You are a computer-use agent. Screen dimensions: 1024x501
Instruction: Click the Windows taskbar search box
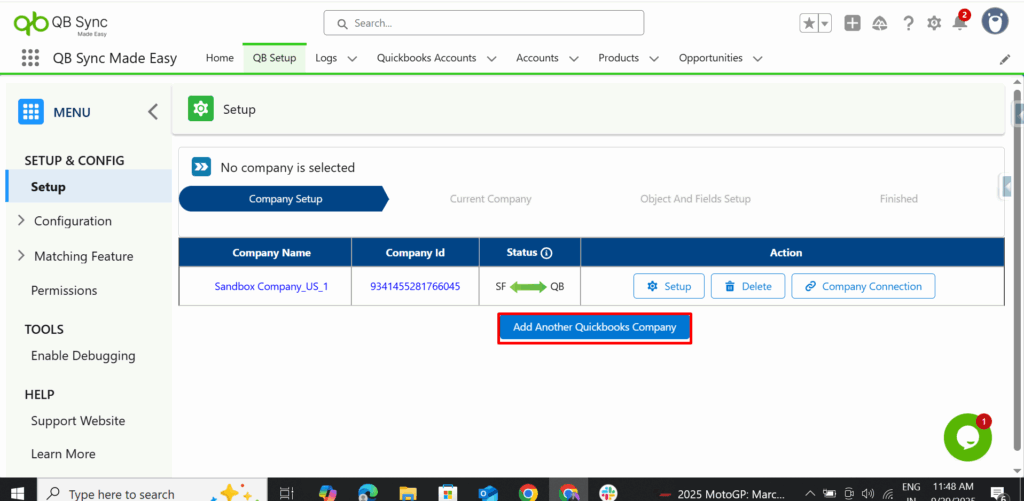(x=152, y=493)
